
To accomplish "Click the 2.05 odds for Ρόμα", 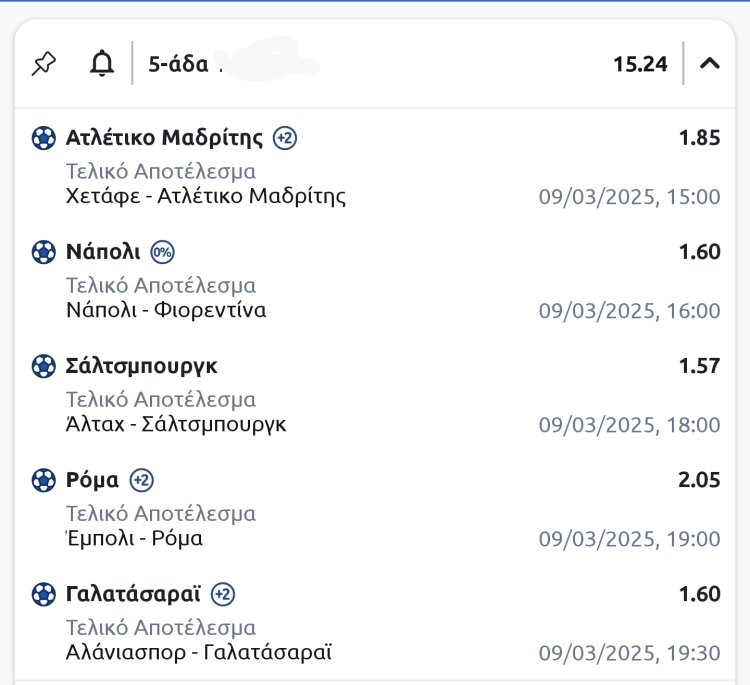I will coord(698,480).
